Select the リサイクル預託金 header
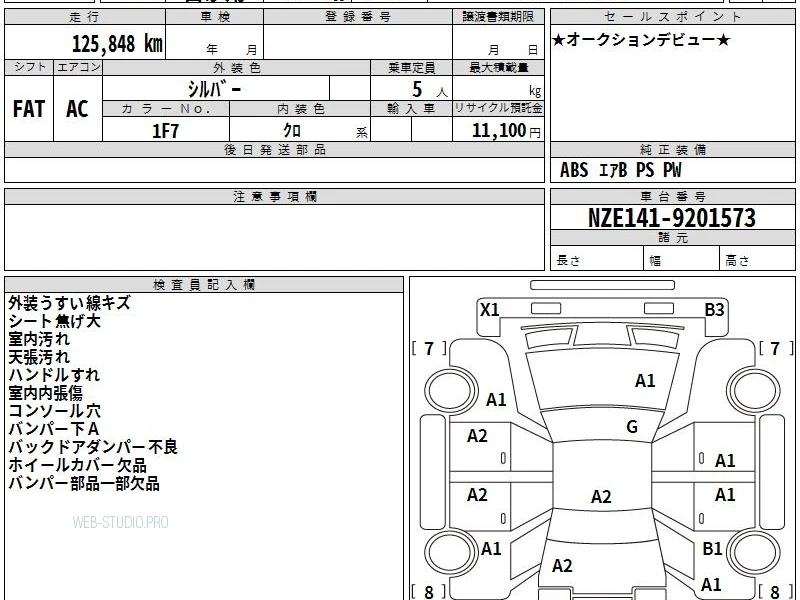 coord(498,108)
